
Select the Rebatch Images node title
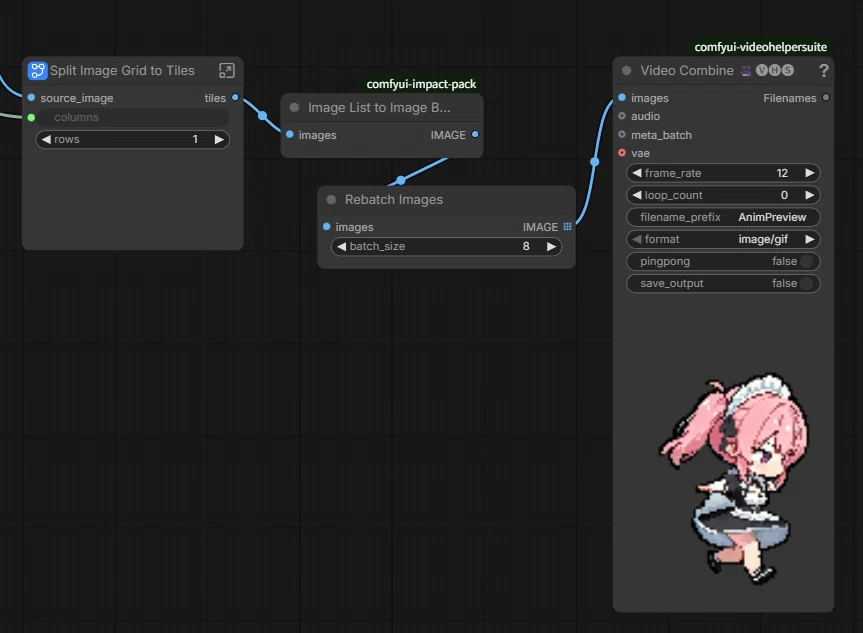click(x=394, y=200)
